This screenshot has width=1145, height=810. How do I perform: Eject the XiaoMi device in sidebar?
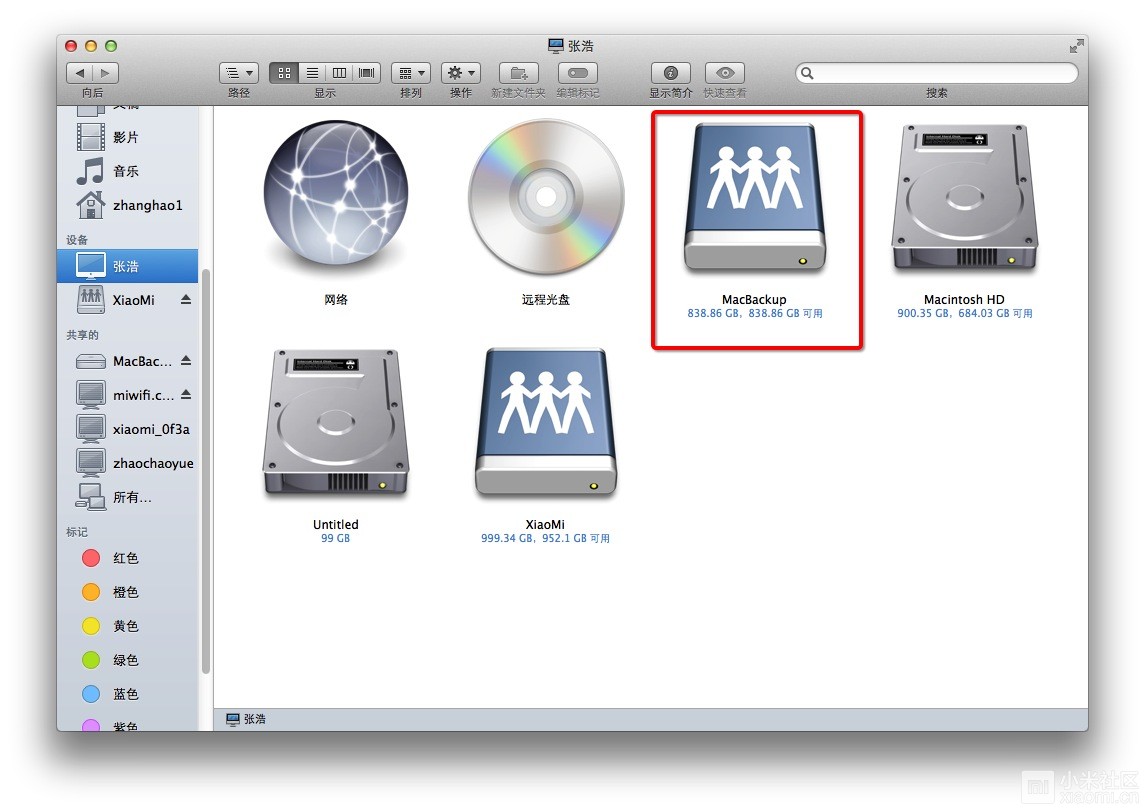[x=185, y=300]
